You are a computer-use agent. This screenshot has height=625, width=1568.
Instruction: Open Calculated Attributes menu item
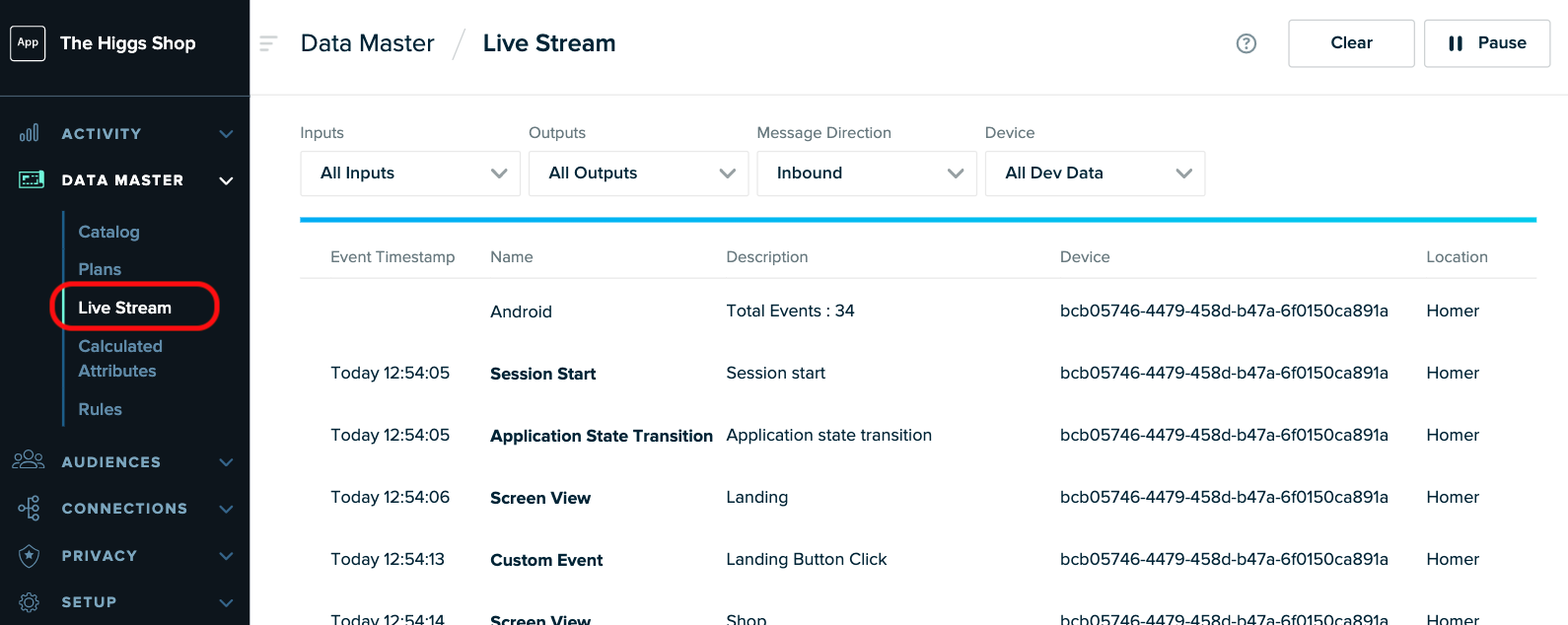pyautogui.click(x=119, y=359)
